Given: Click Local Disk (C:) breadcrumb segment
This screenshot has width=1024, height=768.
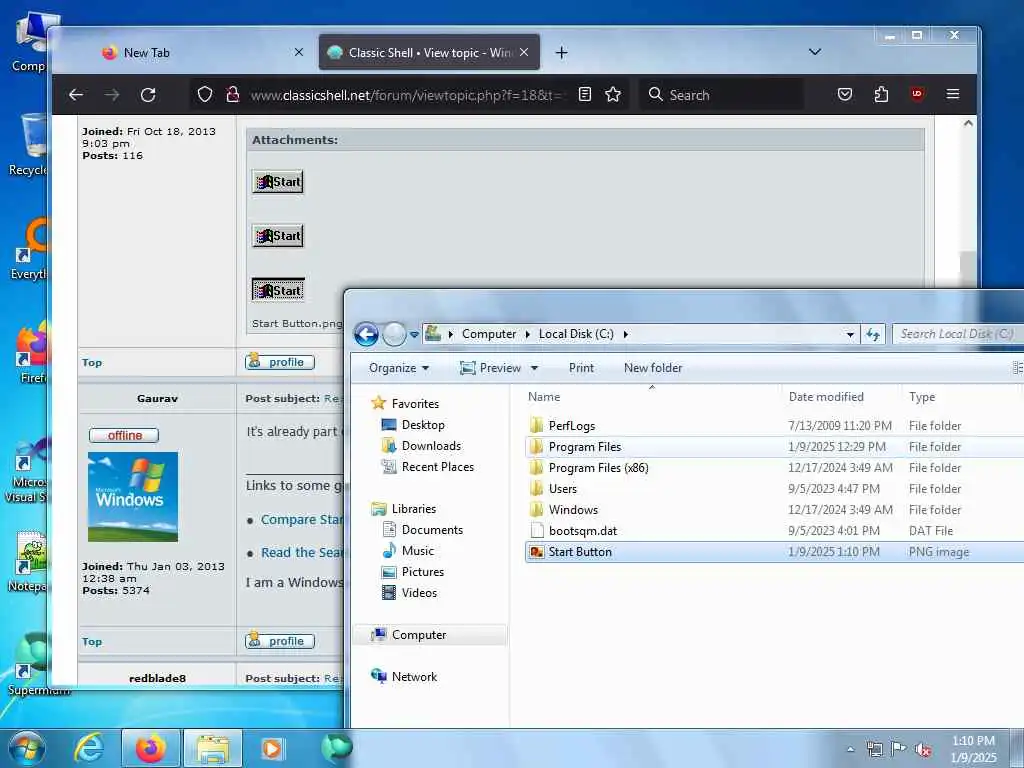Looking at the screenshot, I should 576,334.
